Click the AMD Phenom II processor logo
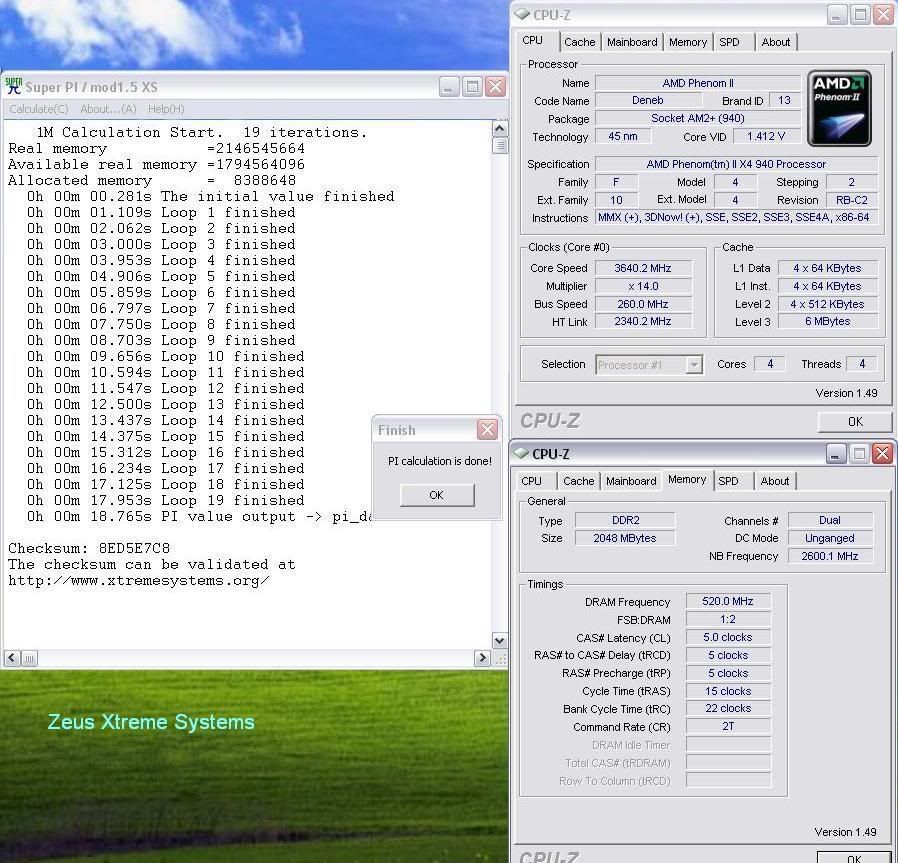 click(839, 108)
